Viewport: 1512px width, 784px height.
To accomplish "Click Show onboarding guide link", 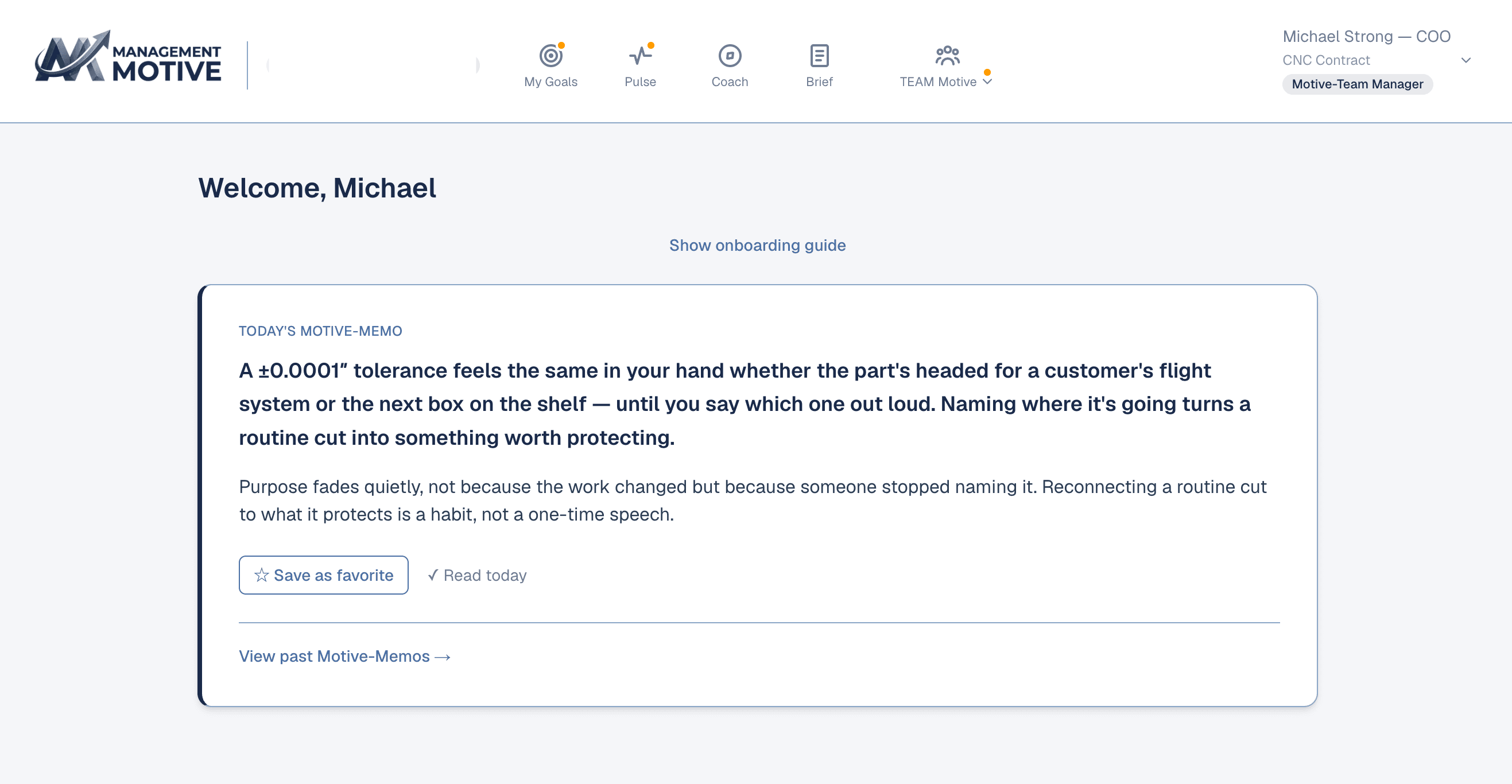I will pyautogui.click(x=757, y=245).
